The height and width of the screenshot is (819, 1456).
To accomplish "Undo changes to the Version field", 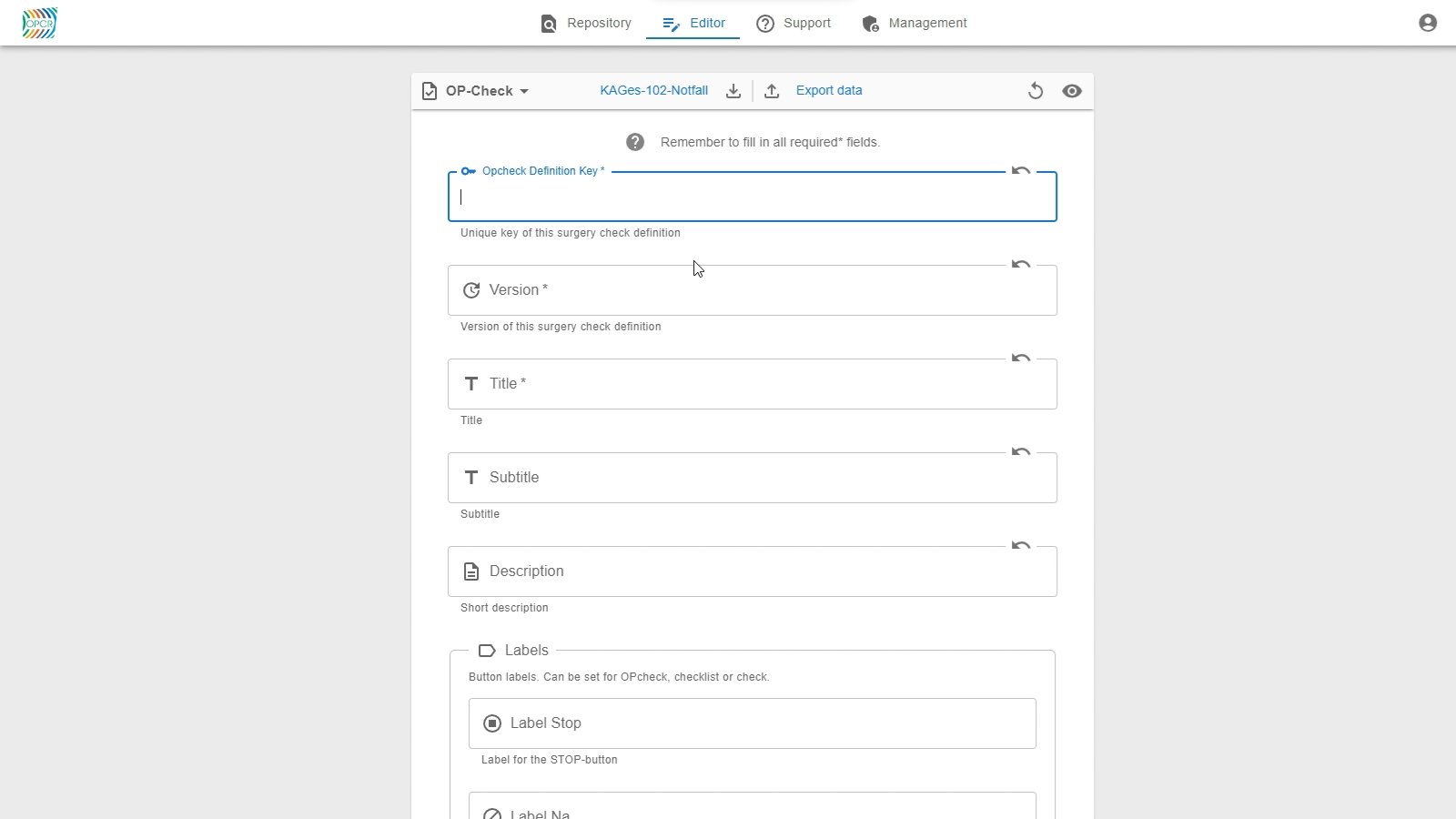I will point(1021,265).
